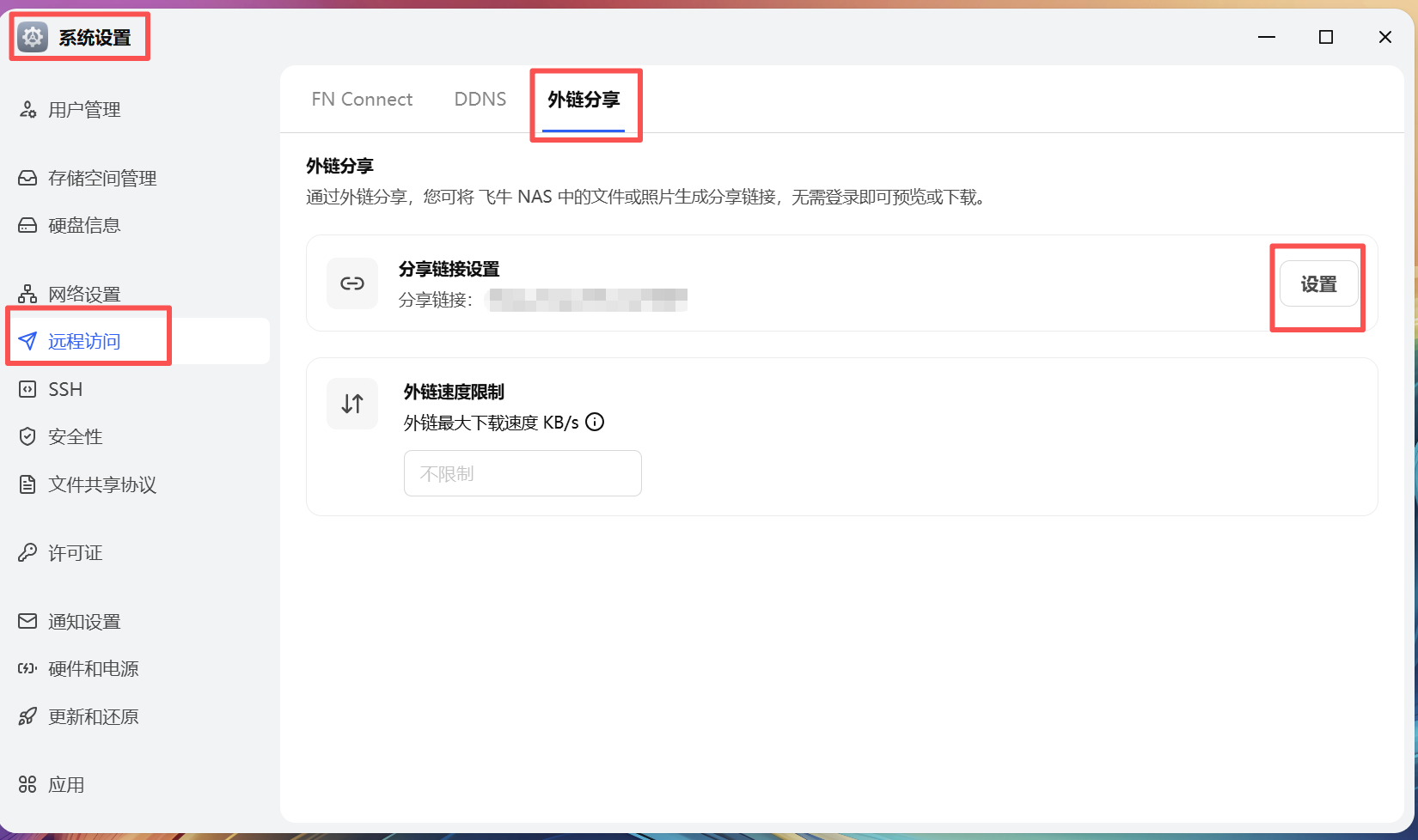The width and height of the screenshot is (1418, 840).
Task: Click the share link chain icon
Action: 352,283
